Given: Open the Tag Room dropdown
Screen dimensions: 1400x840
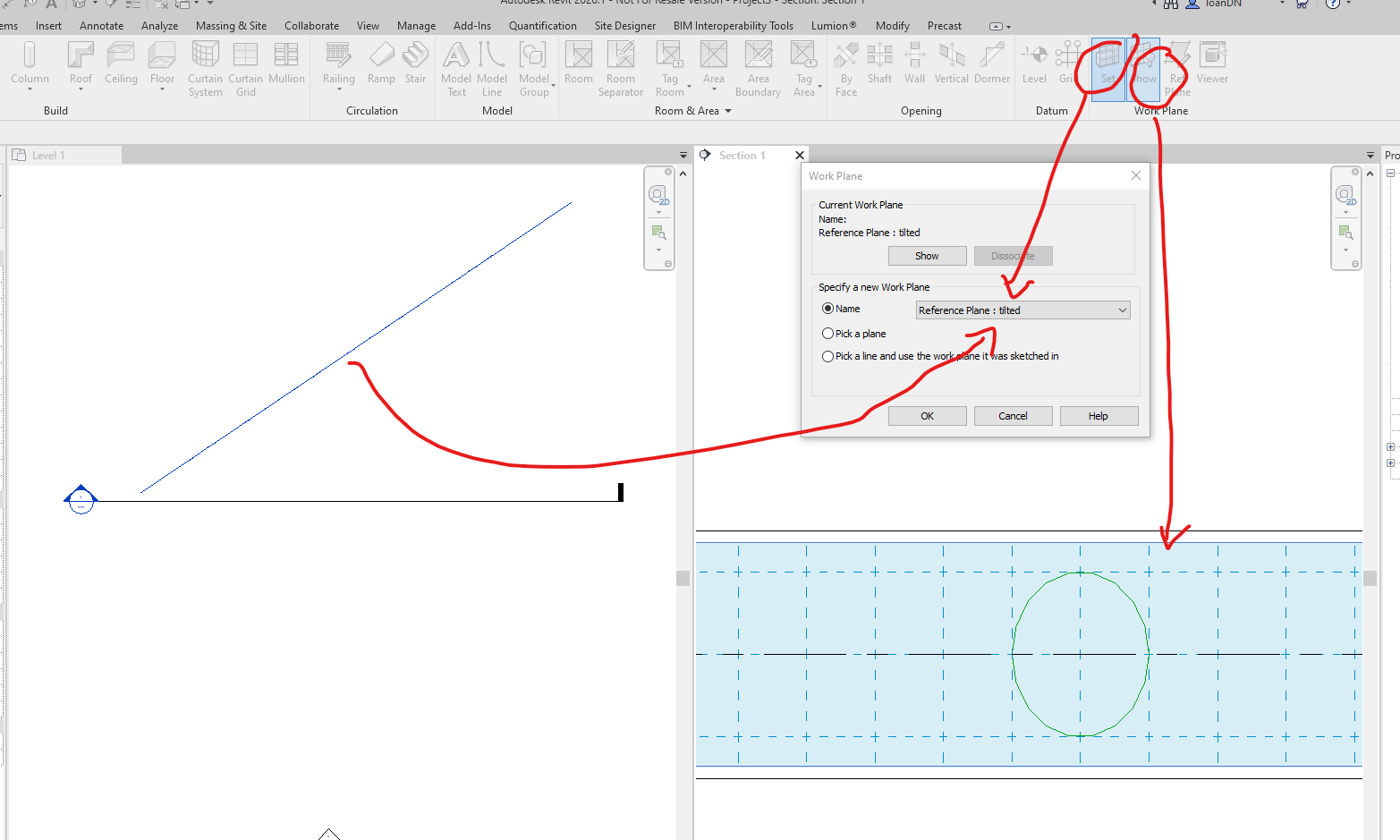Looking at the screenshot, I should pos(689,86).
